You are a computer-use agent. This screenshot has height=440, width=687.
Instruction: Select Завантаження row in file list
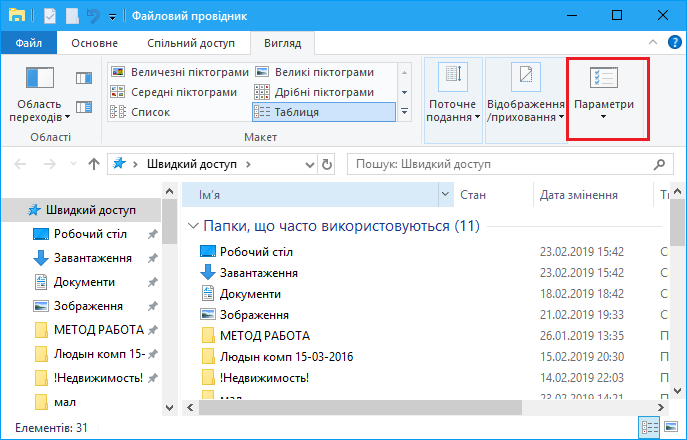(426, 273)
